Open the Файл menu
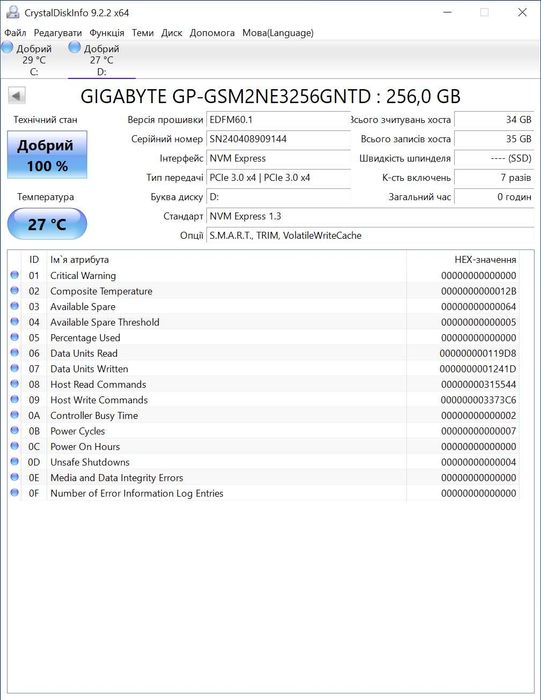Image resolution: width=541 pixels, height=700 pixels. (x=15, y=33)
